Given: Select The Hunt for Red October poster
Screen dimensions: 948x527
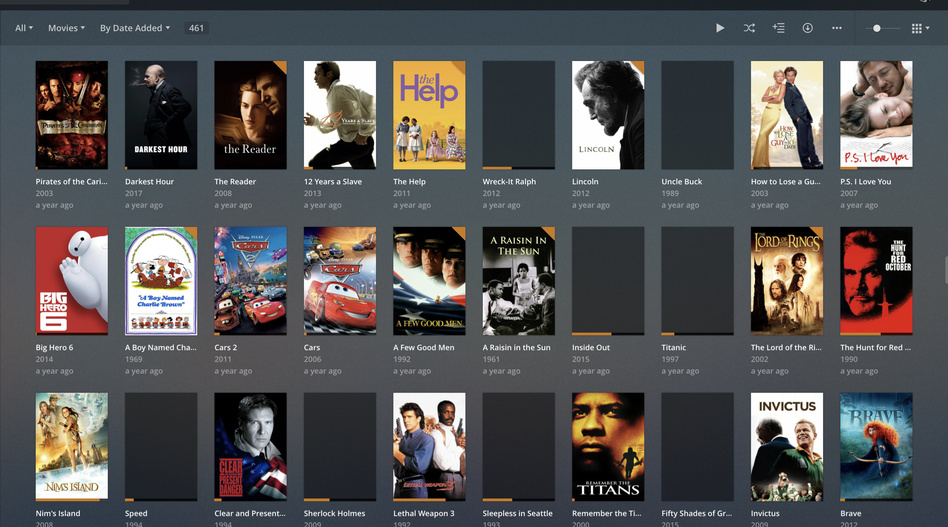Looking at the screenshot, I should 876,281.
